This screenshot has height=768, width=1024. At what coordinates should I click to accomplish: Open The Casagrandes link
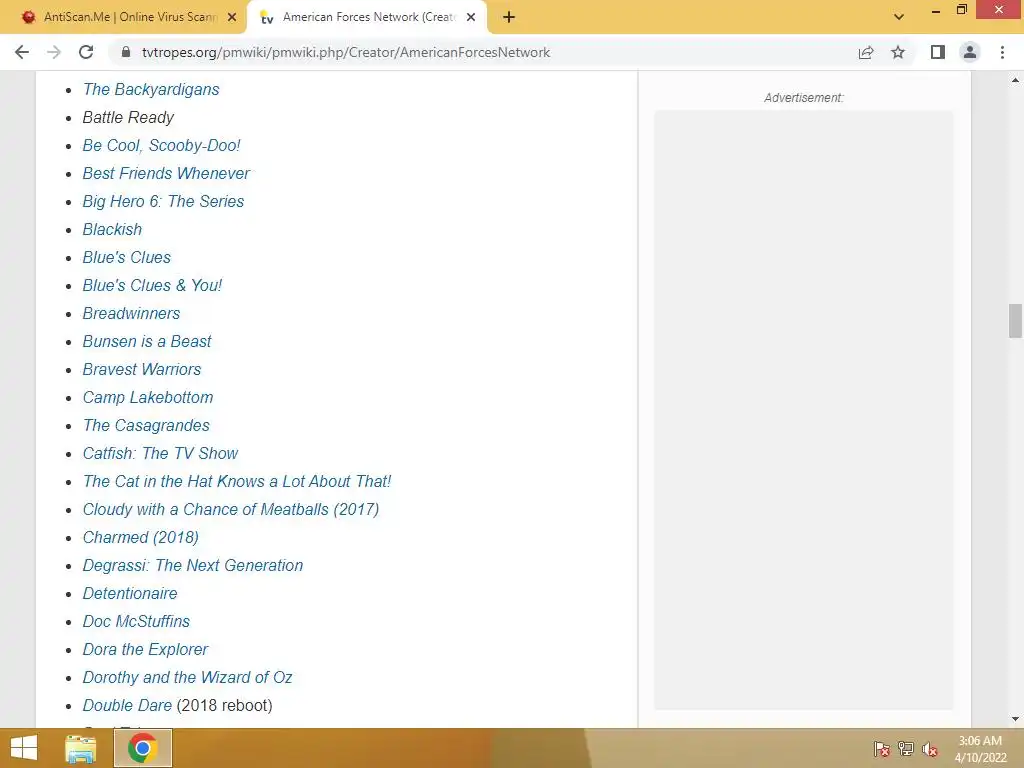point(146,426)
